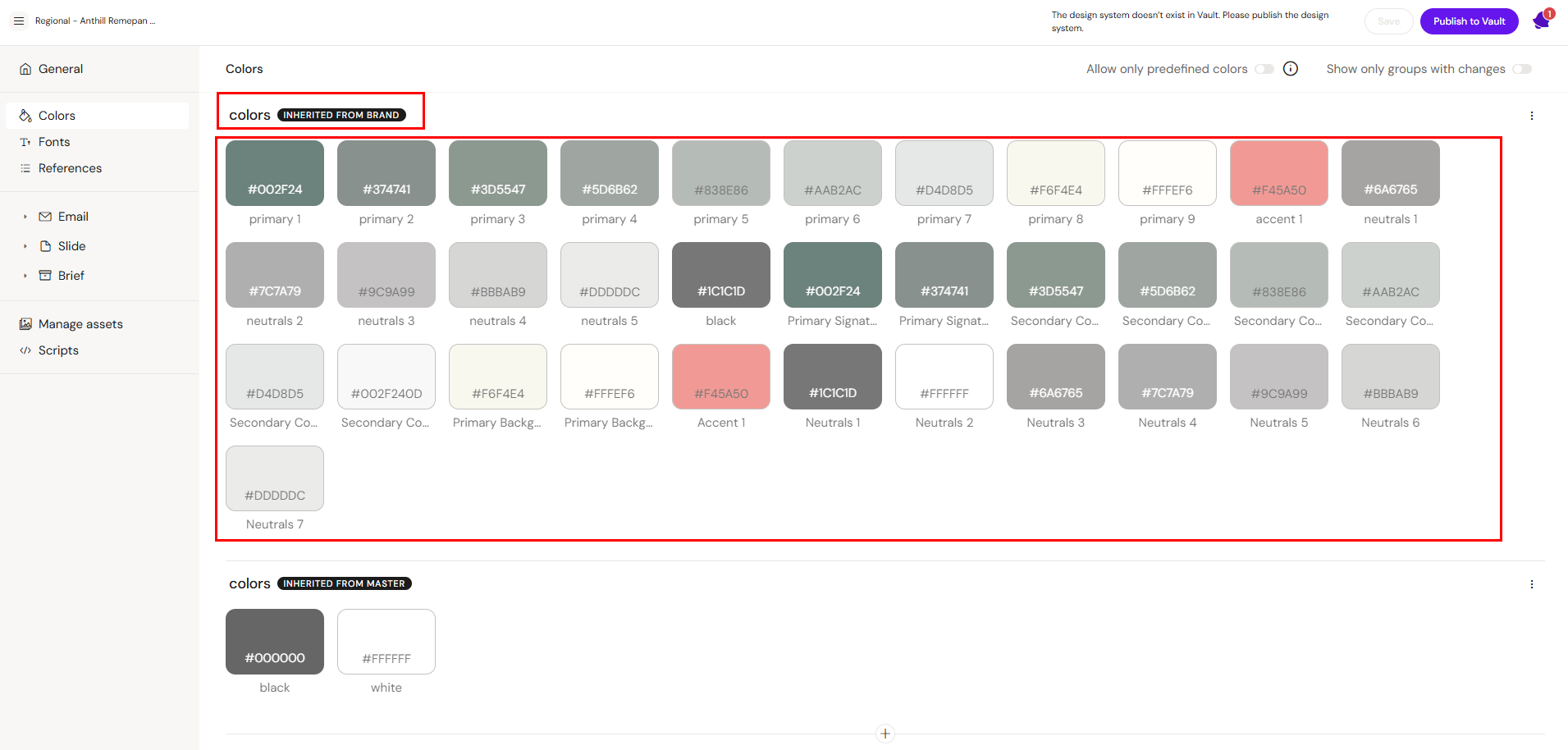Image resolution: width=1568 pixels, height=750 pixels.
Task: Click the plus icon to add group
Action: (x=885, y=734)
